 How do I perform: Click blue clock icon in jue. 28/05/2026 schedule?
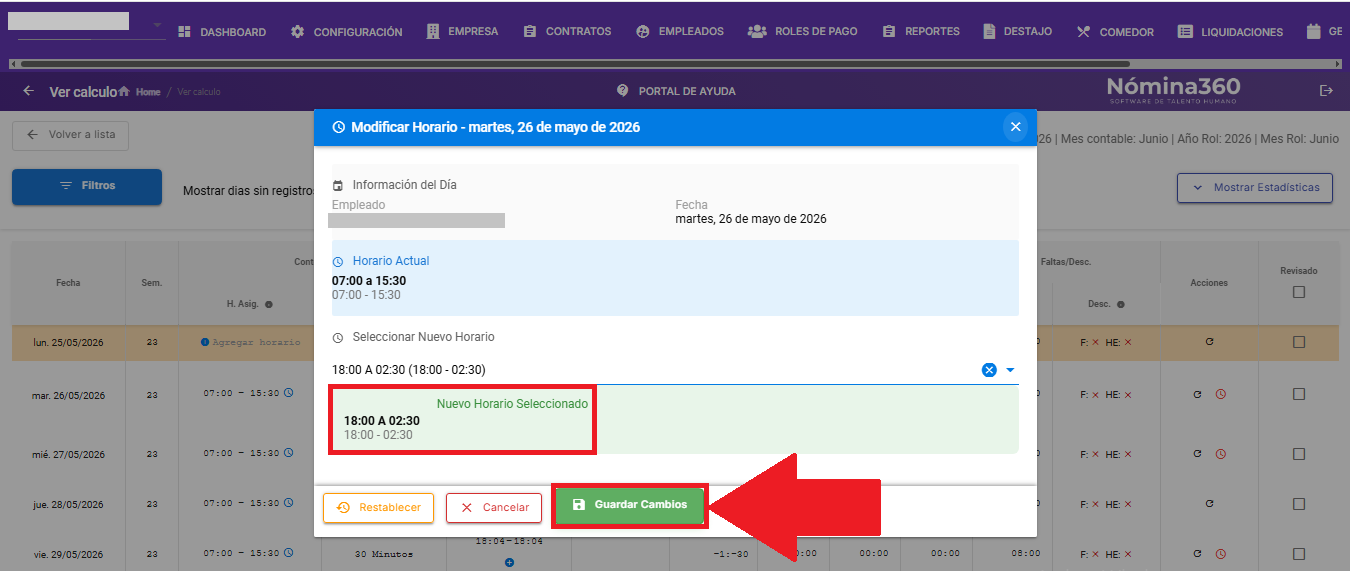point(288,502)
